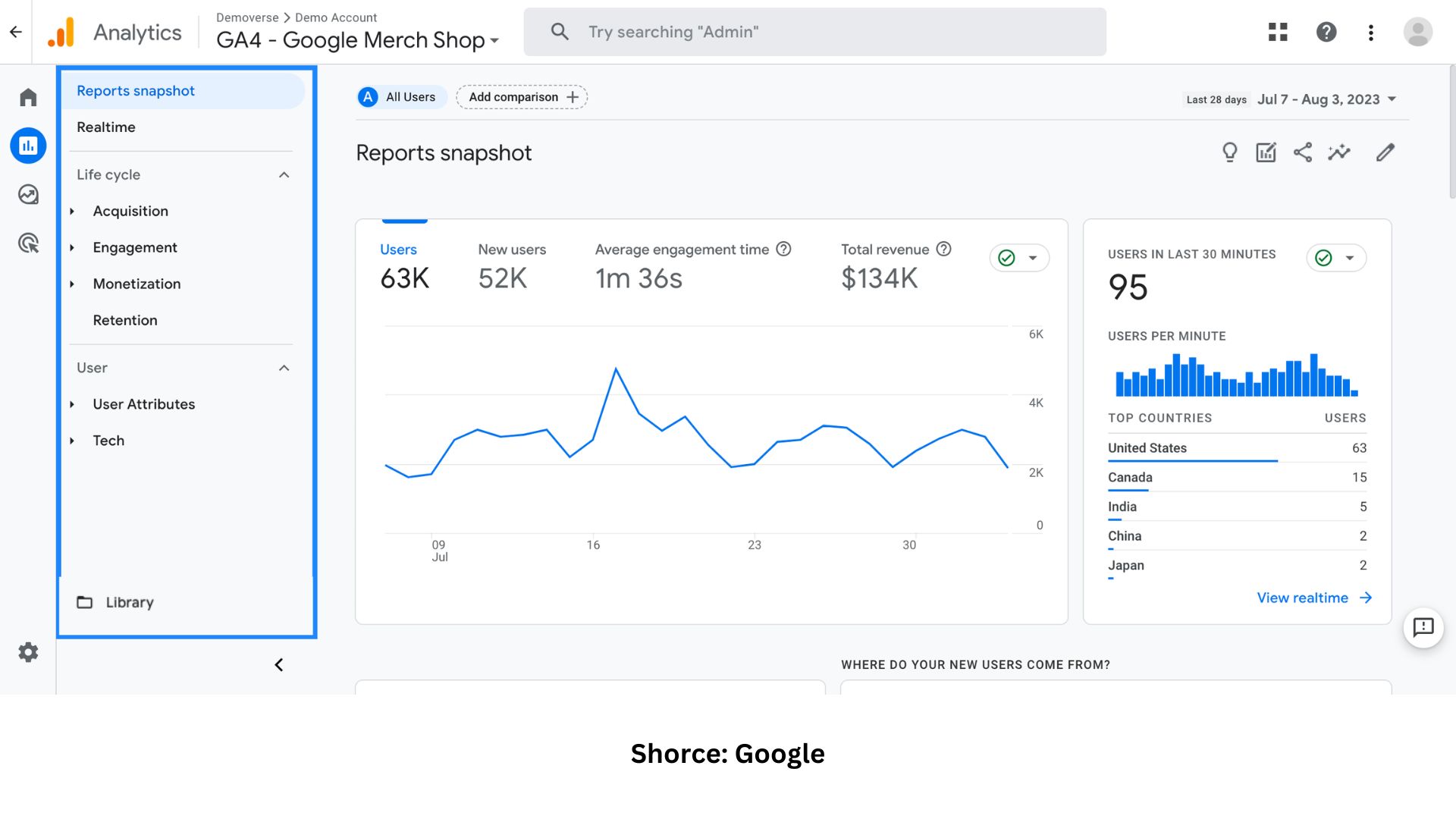The height and width of the screenshot is (819, 1456).
Task: Open the Help question mark icon
Action: [x=1326, y=32]
